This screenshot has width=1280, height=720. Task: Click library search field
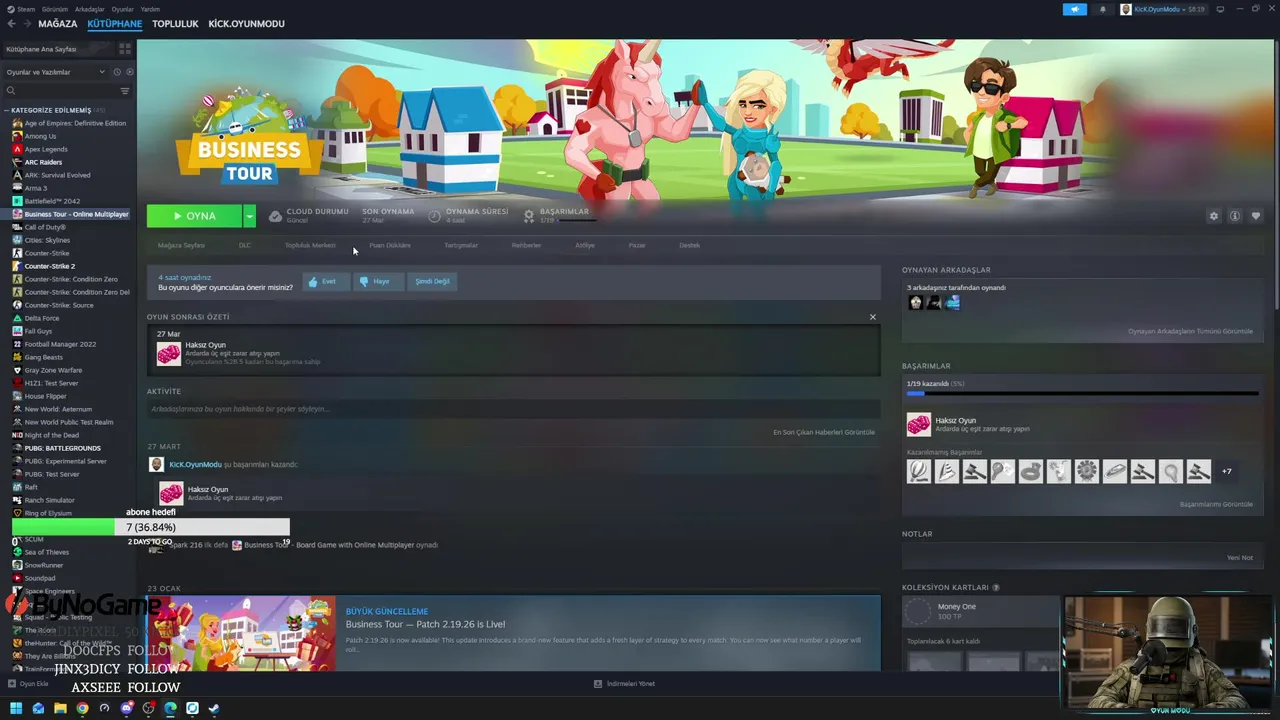[62, 91]
